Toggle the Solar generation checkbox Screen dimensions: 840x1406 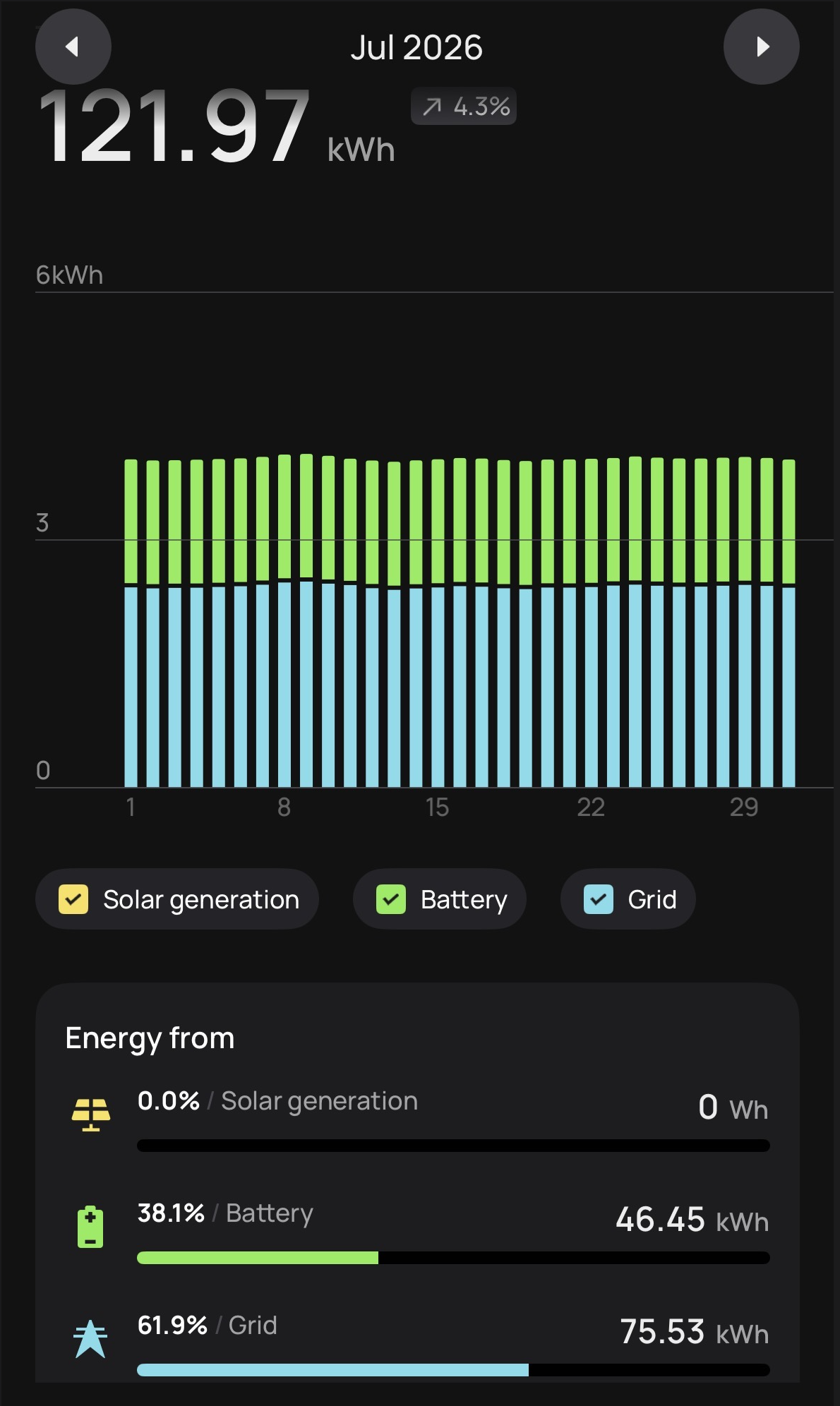(x=73, y=899)
